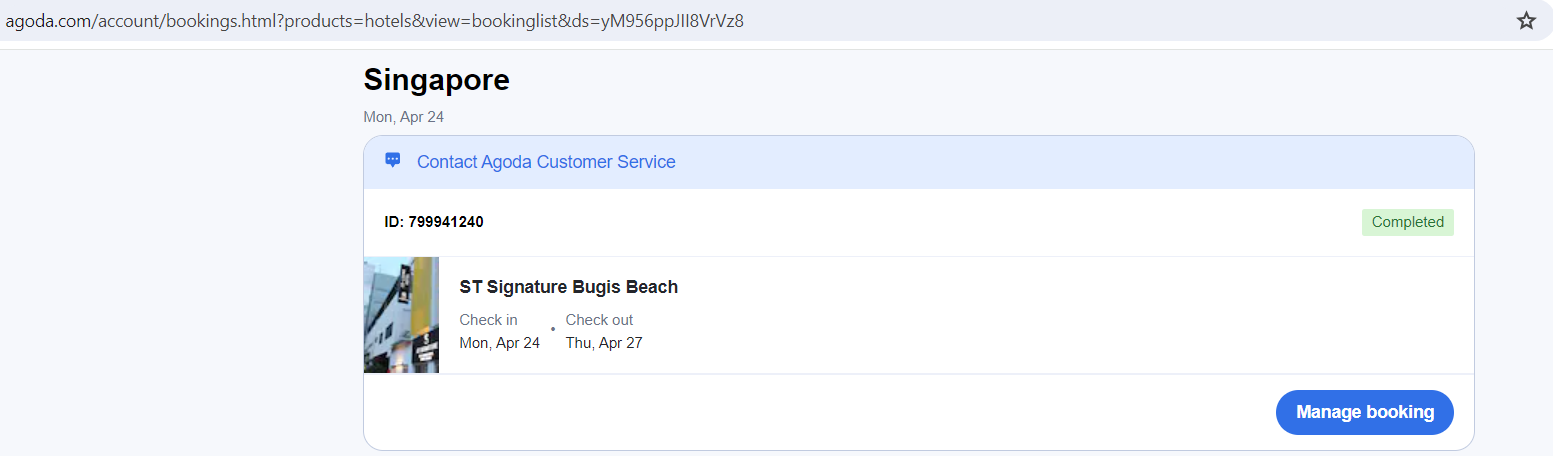
Task: Select the check-out date Thu, Apr 27
Action: pos(604,343)
